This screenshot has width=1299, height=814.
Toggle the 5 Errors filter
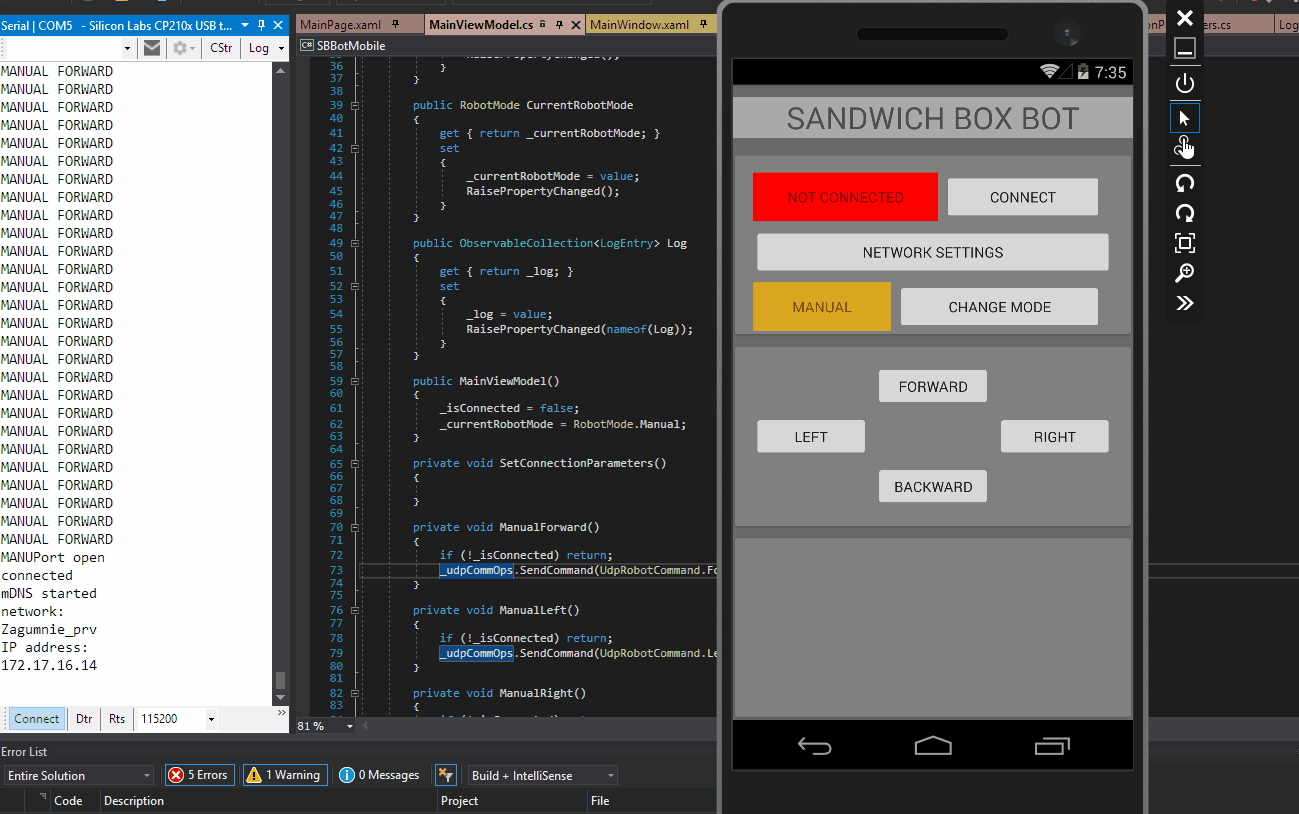(199, 775)
